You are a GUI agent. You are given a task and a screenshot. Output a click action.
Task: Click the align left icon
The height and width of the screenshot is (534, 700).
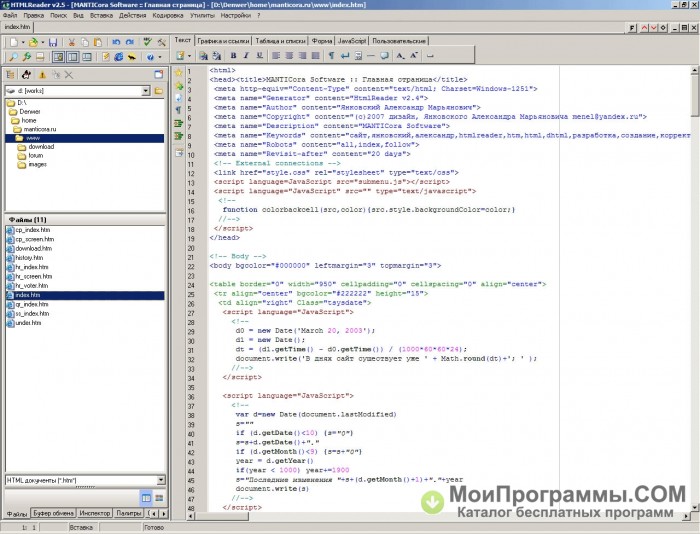[276, 55]
